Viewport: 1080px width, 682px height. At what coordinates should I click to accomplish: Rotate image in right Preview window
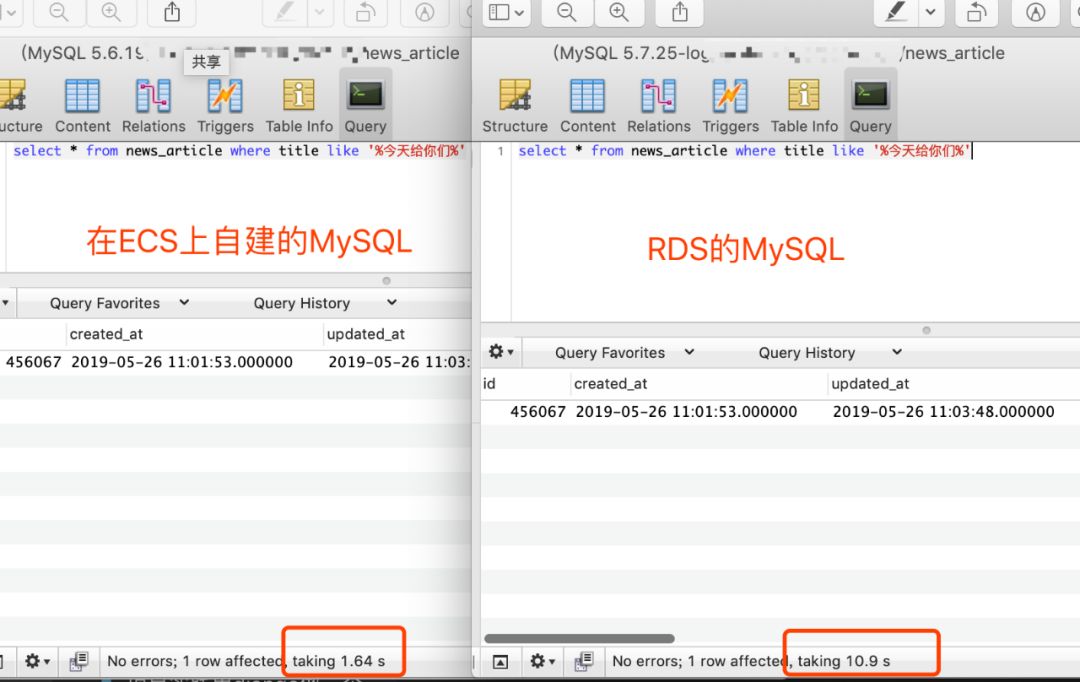[x=976, y=12]
